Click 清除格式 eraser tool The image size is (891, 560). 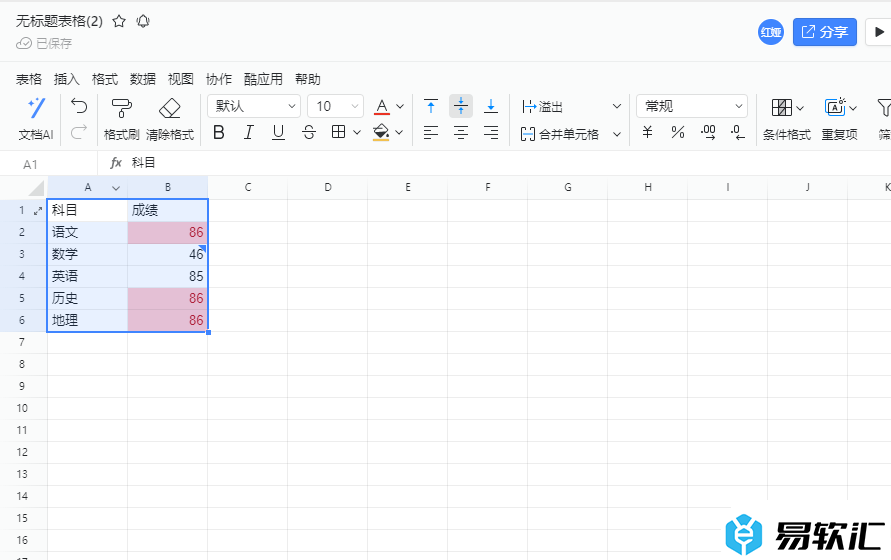pos(170,119)
